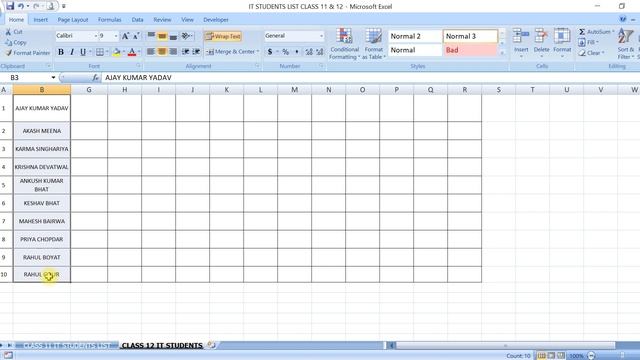Open the Developer ribbon tab
Screen dimensions: 640x360
click(x=216, y=20)
